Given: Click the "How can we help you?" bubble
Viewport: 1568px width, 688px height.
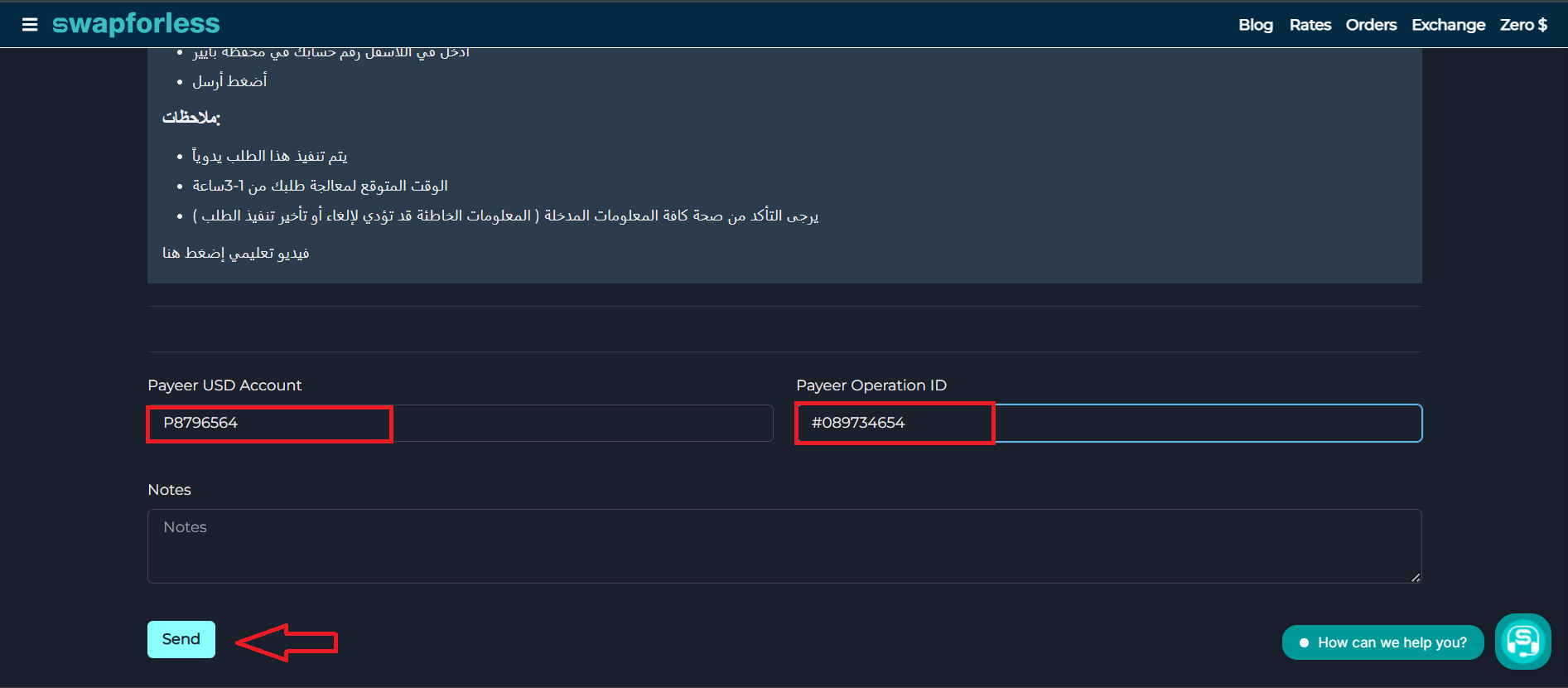Looking at the screenshot, I should coord(1382,642).
